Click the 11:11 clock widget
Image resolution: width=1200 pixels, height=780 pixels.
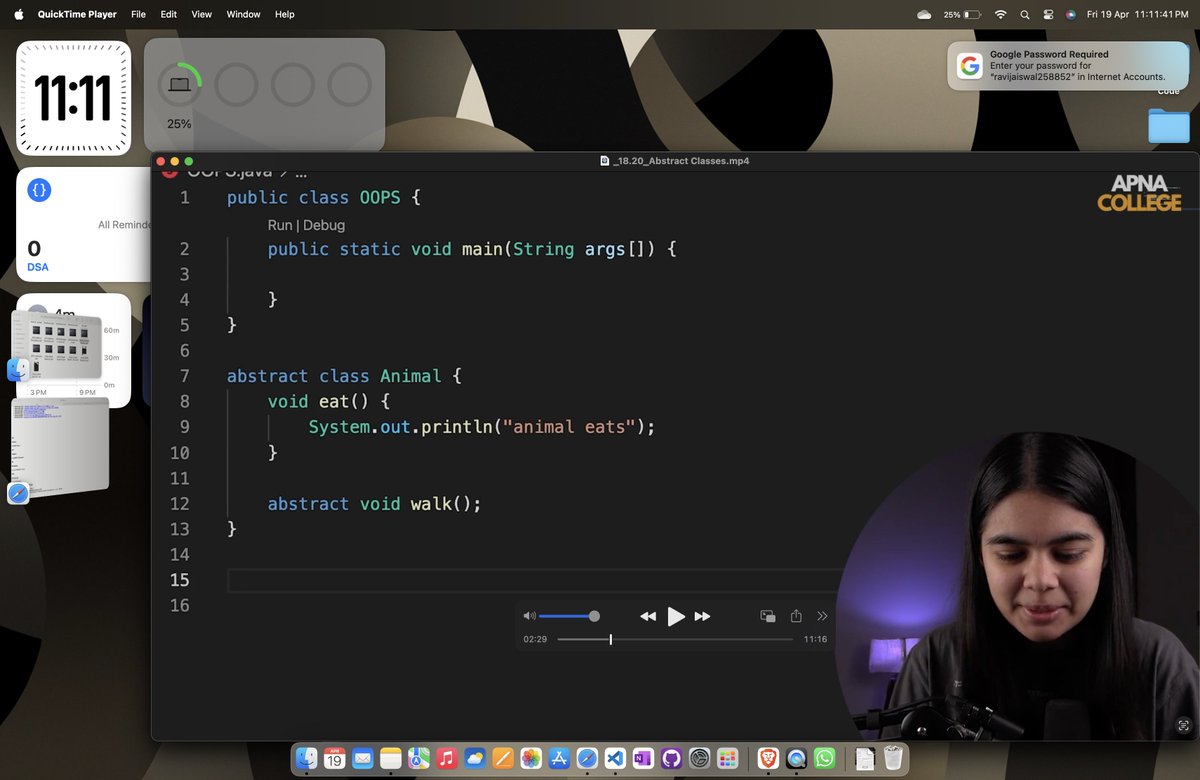(73, 98)
